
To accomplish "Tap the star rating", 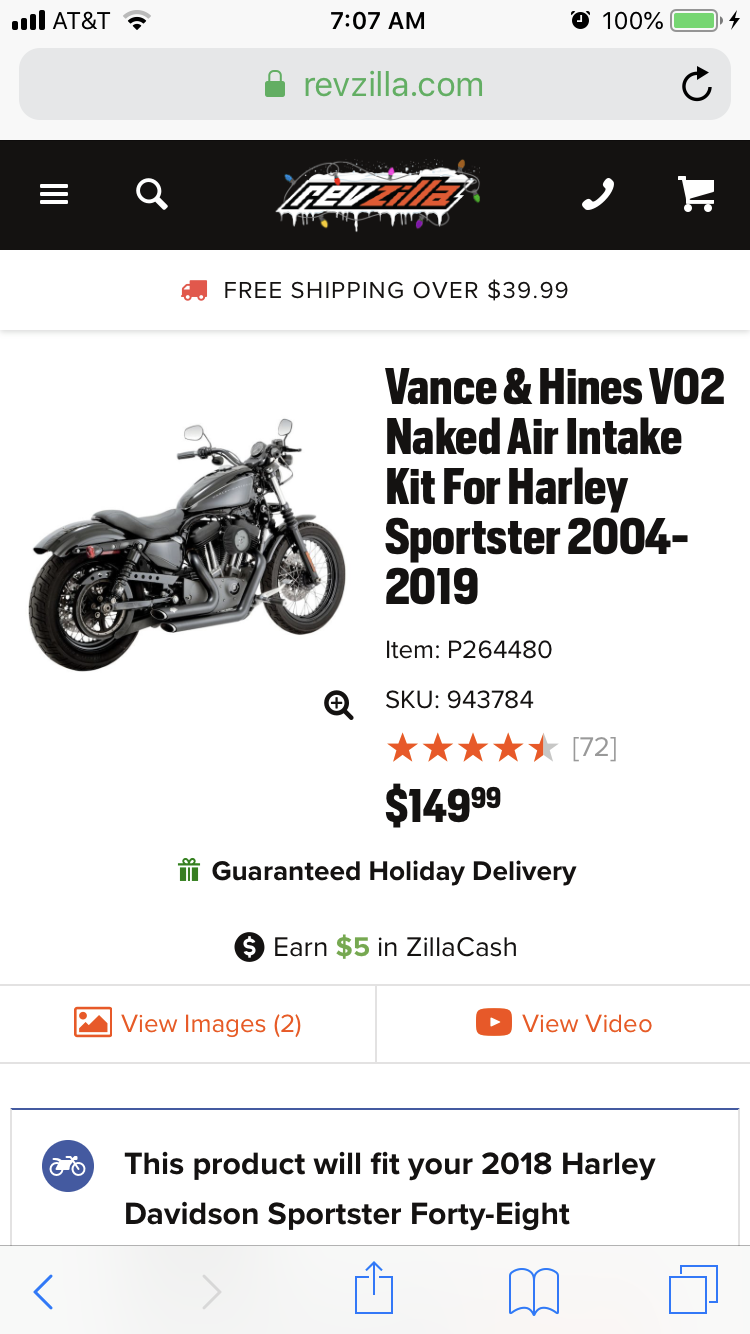I will click(472, 748).
